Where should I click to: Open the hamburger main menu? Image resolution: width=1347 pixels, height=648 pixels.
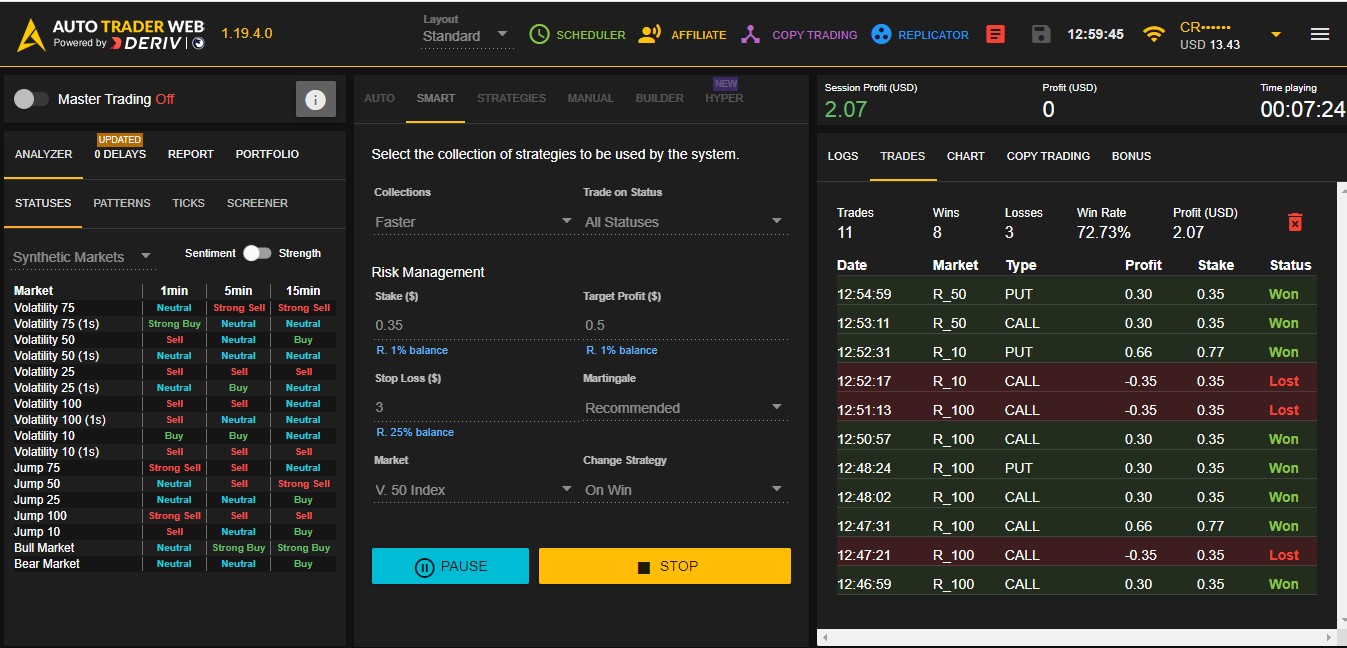point(1320,34)
